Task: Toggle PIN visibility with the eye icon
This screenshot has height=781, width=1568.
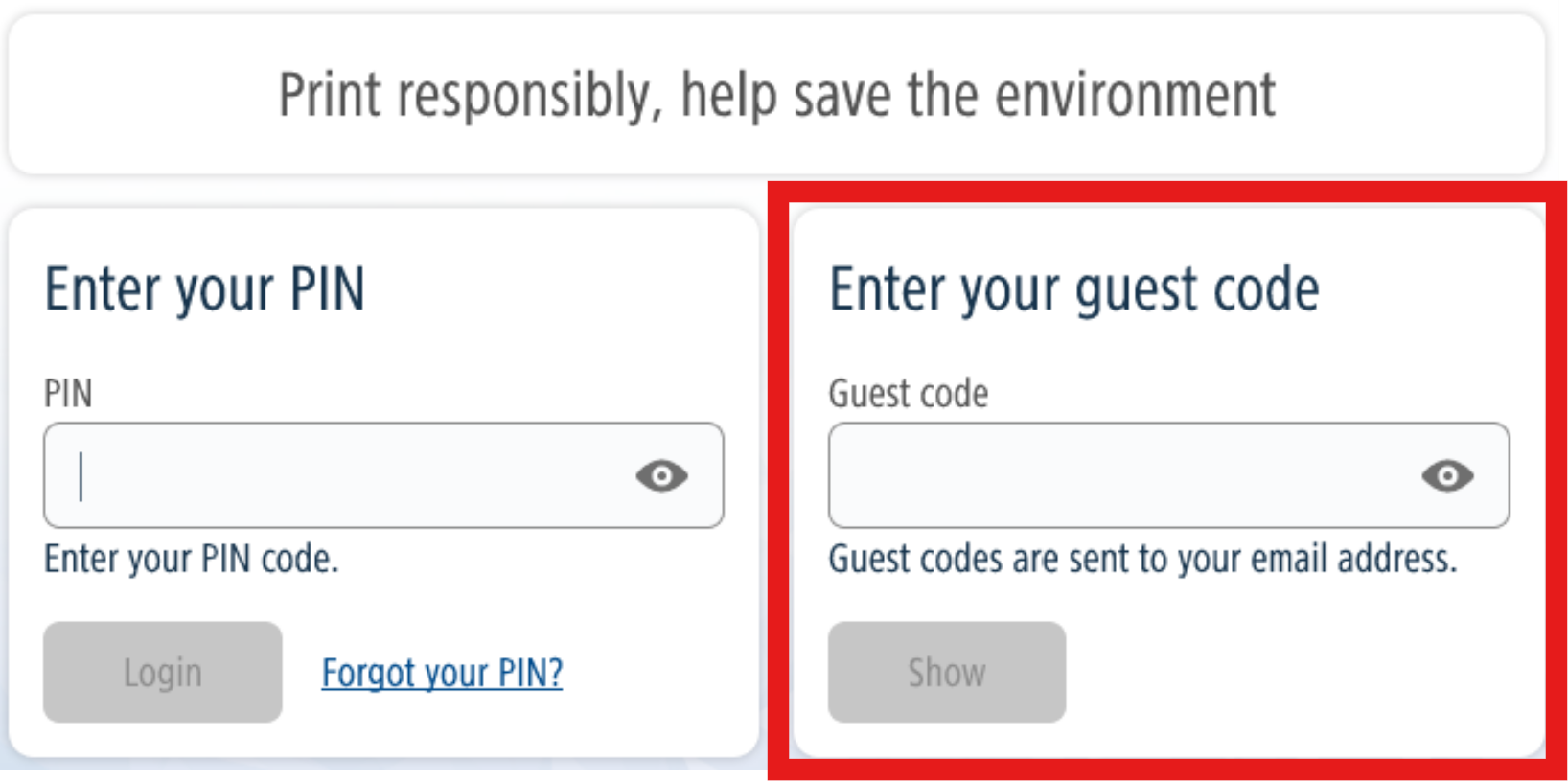Action: 661,475
